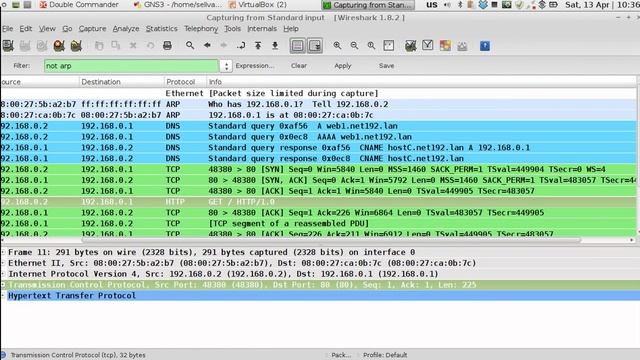Open the Edit menu
The height and width of the screenshot is (360, 640).
(26, 29)
